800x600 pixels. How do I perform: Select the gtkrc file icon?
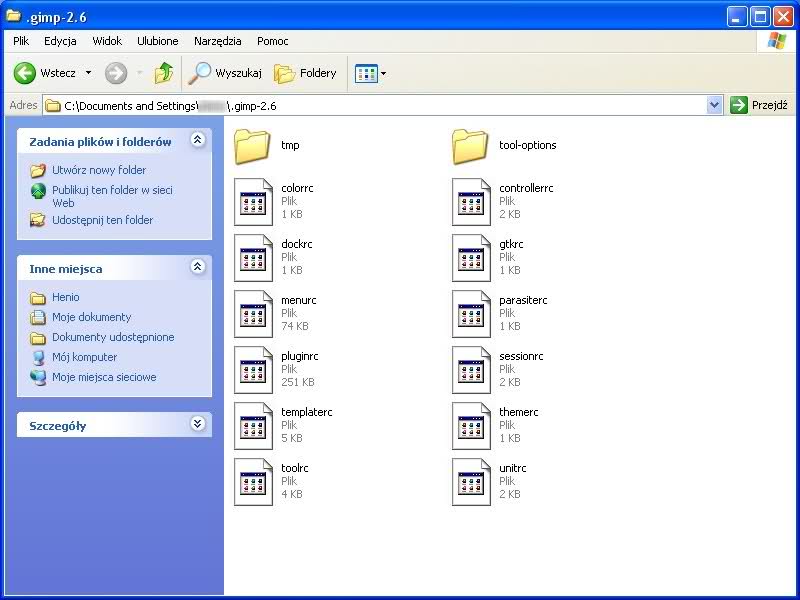pyautogui.click(x=470, y=258)
